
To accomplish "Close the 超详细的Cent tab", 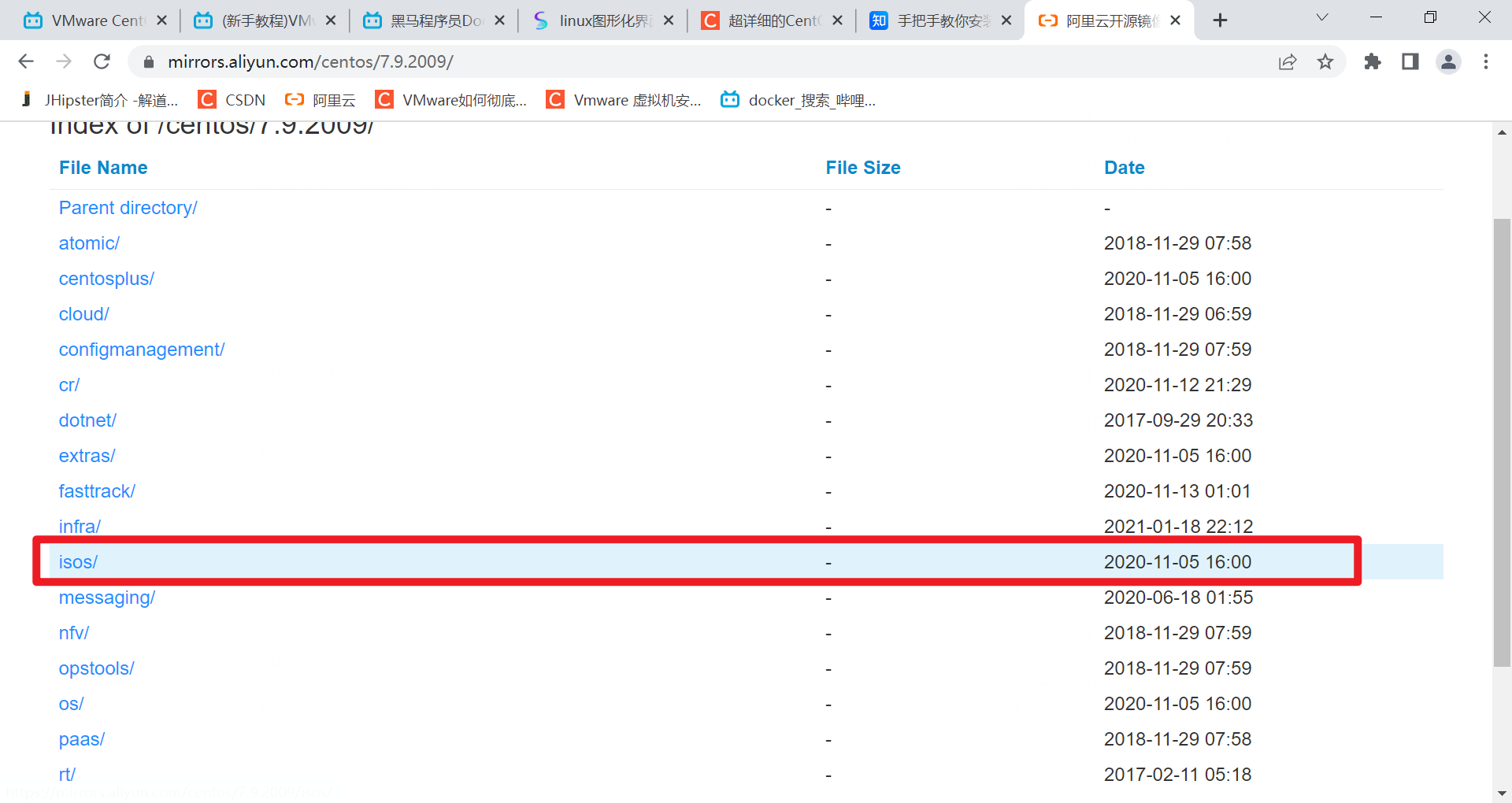I will coord(838,20).
